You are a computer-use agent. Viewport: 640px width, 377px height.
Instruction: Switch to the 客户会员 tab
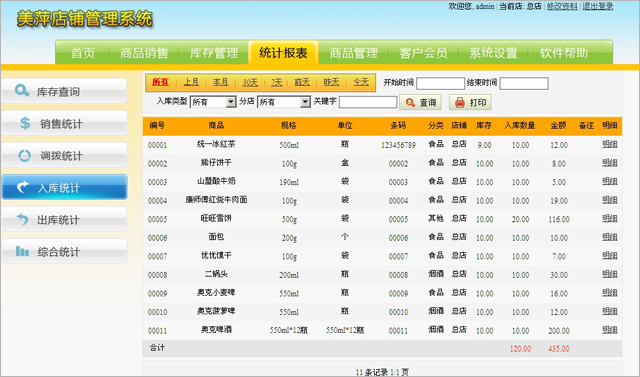point(424,53)
